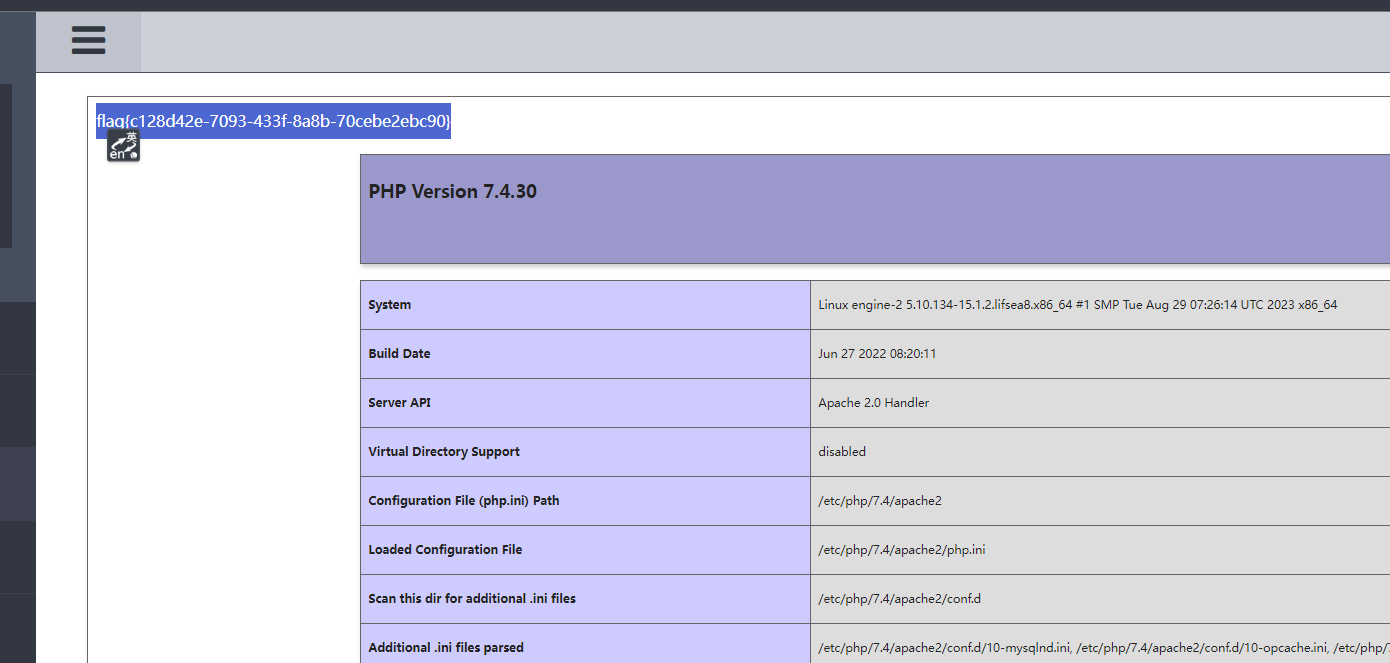
Task: Select Scan this dir for additional .ini label
Action: (472, 599)
